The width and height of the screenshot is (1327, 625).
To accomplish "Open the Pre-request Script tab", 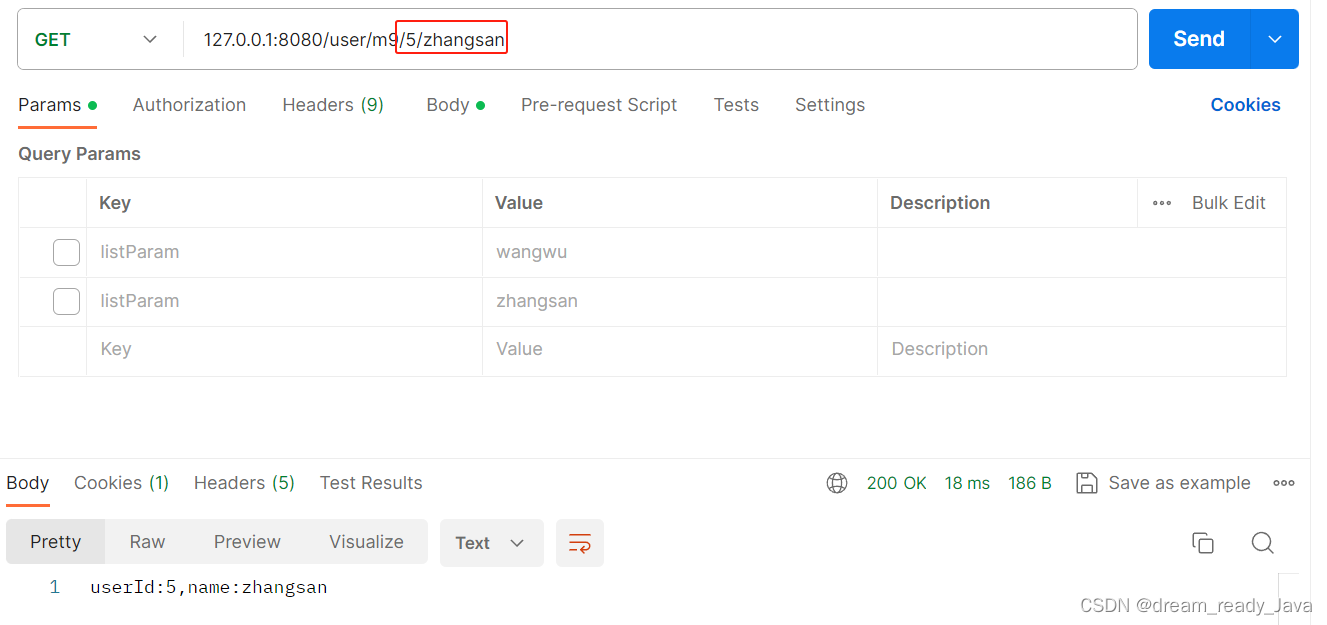I will coord(599,105).
